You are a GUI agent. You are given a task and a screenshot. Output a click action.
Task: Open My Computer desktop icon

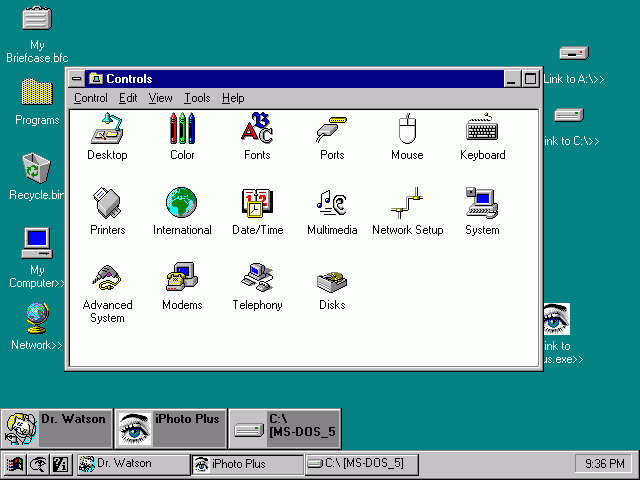click(37, 243)
